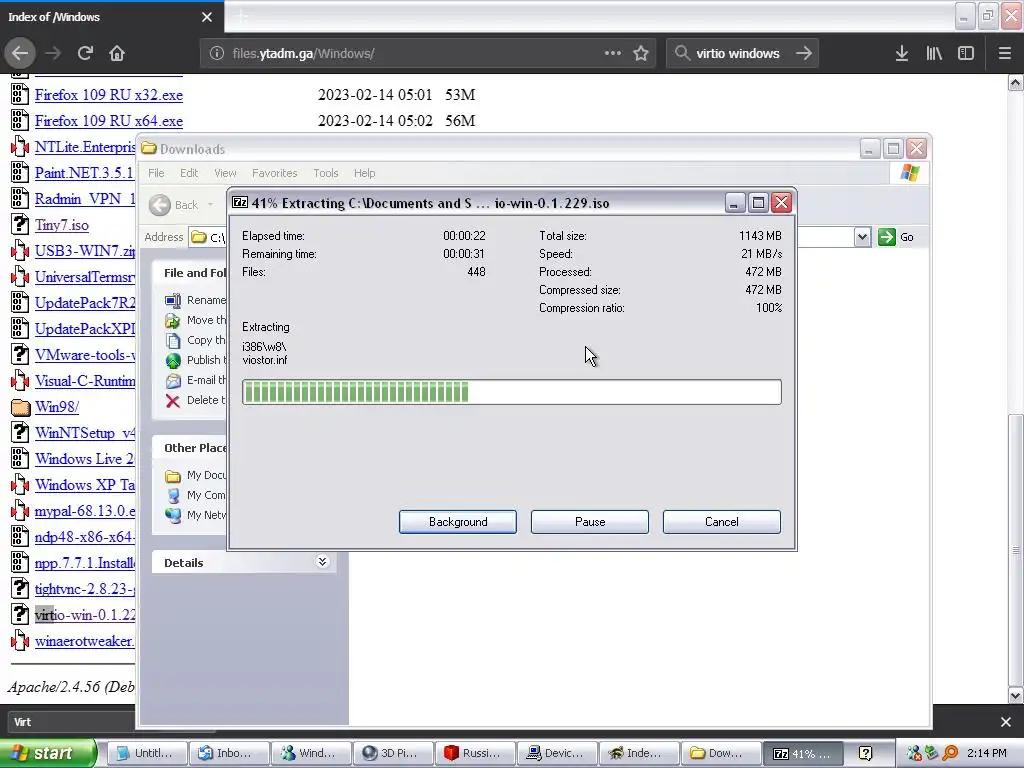Click Back button in Downloads window
Image resolution: width=1024 pixels, height=768 pixels.
click(x=174, y=205)
